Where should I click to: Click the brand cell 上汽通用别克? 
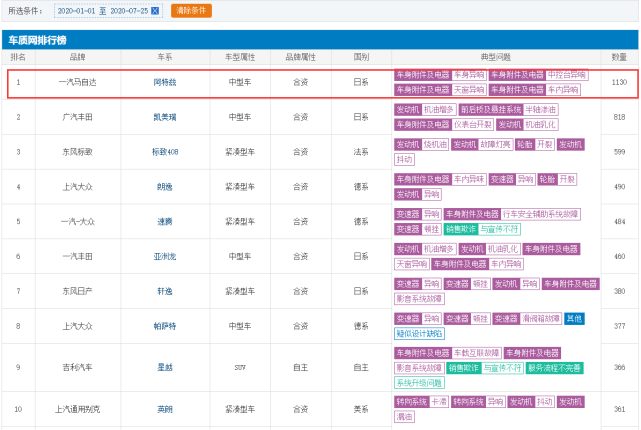coord(78,409)
